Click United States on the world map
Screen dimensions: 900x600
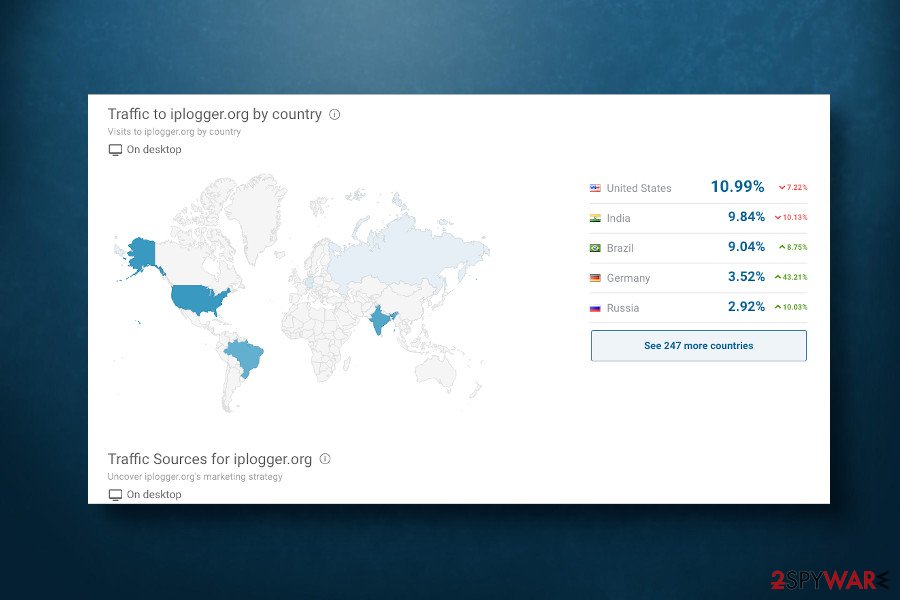tap(198, 297)
